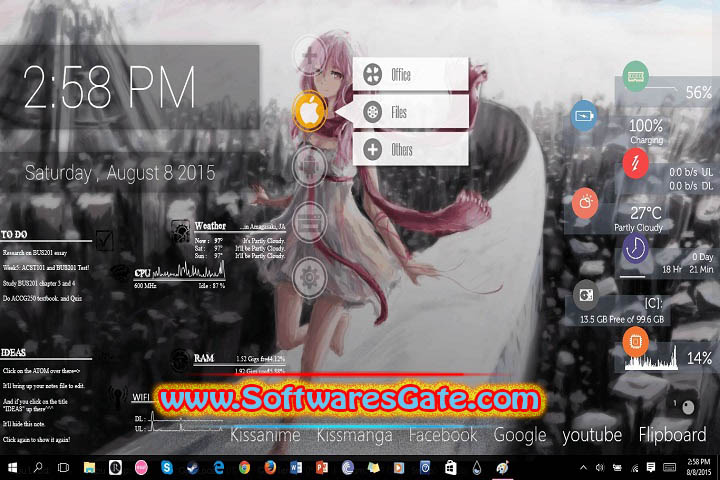The width and height of the screenshot is (720, 480).
Task: Open the Facebook link
Action: click(x=443, y=435)
